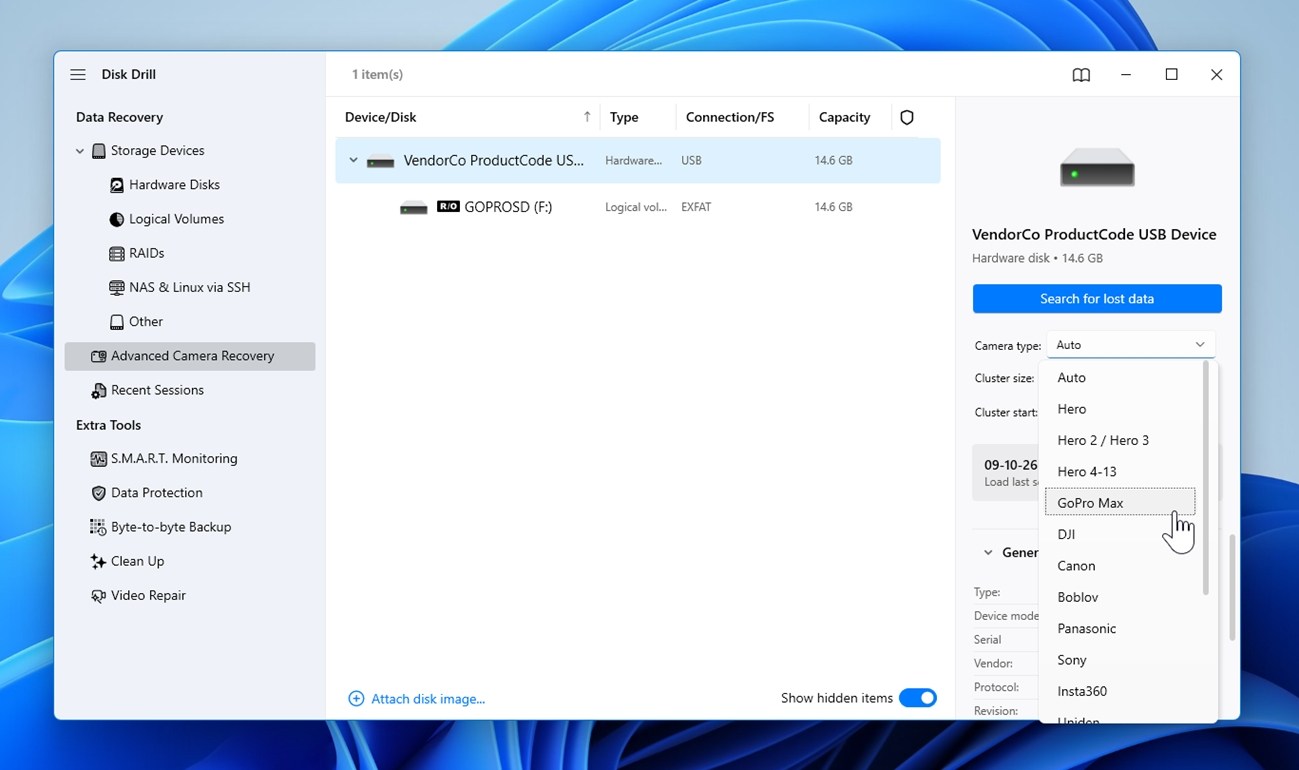This screenshot has height=770, width=1299.
Task: Open the hamburger menu beside Disk Drill
Action: point(78,75)
